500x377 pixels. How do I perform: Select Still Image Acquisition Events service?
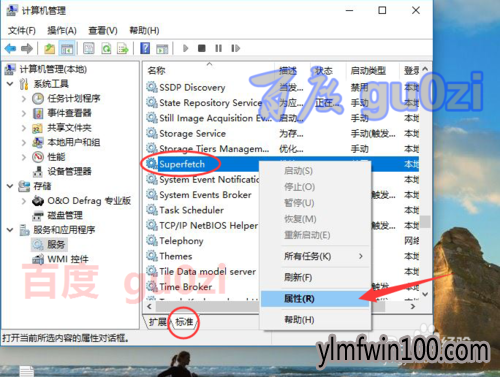coord(215,118)
